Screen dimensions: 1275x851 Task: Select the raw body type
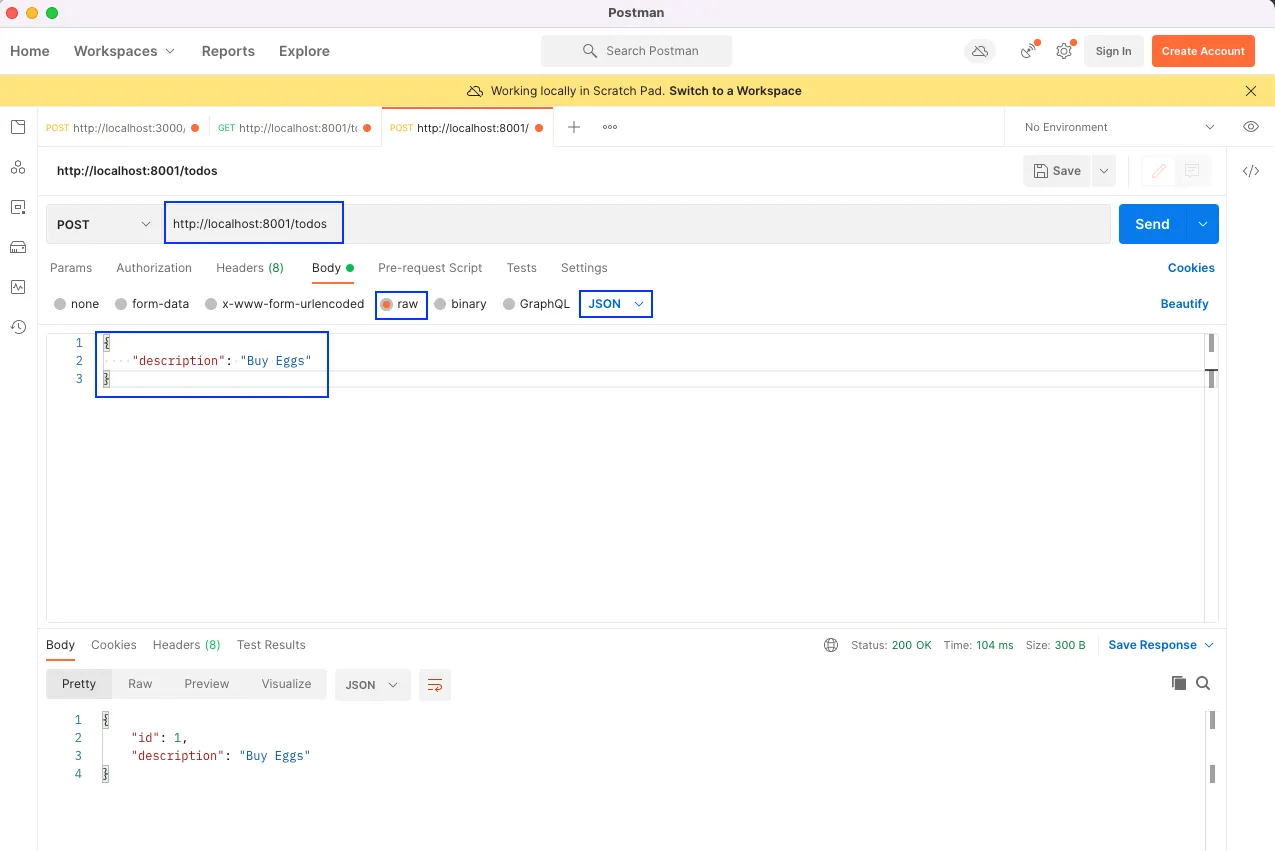[400, 304]
